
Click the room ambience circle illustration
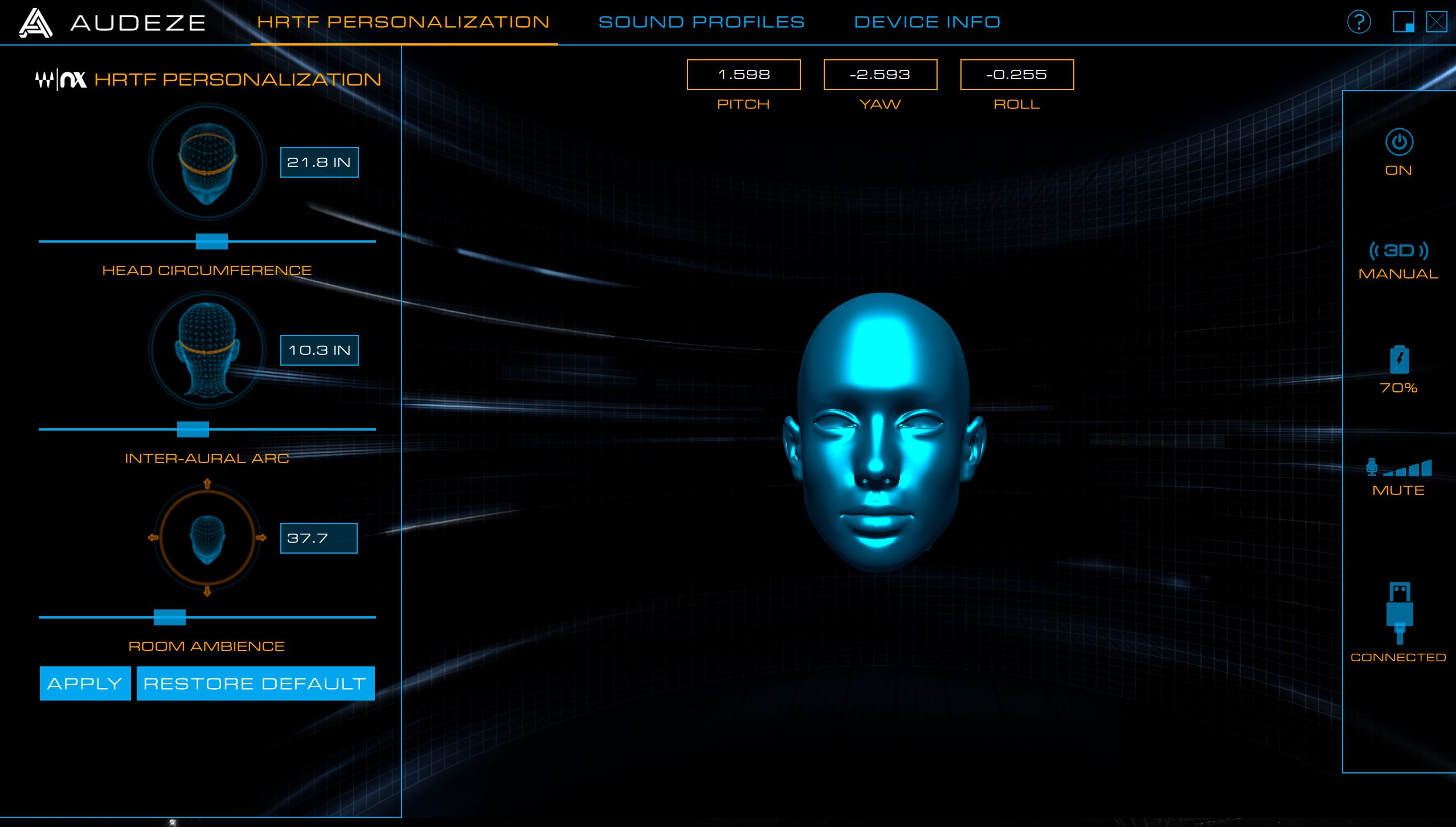(x=207, y=538)
